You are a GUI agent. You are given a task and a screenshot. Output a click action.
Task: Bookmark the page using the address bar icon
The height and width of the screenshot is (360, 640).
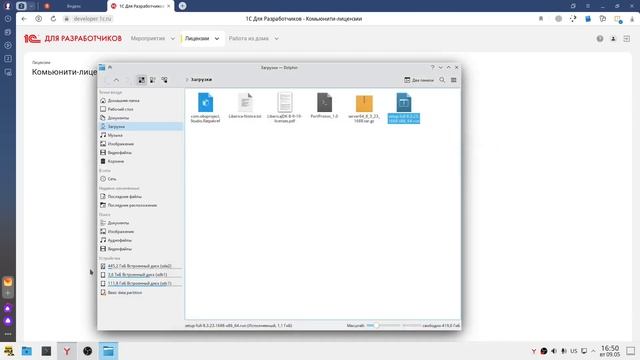(x=541, y=19)
